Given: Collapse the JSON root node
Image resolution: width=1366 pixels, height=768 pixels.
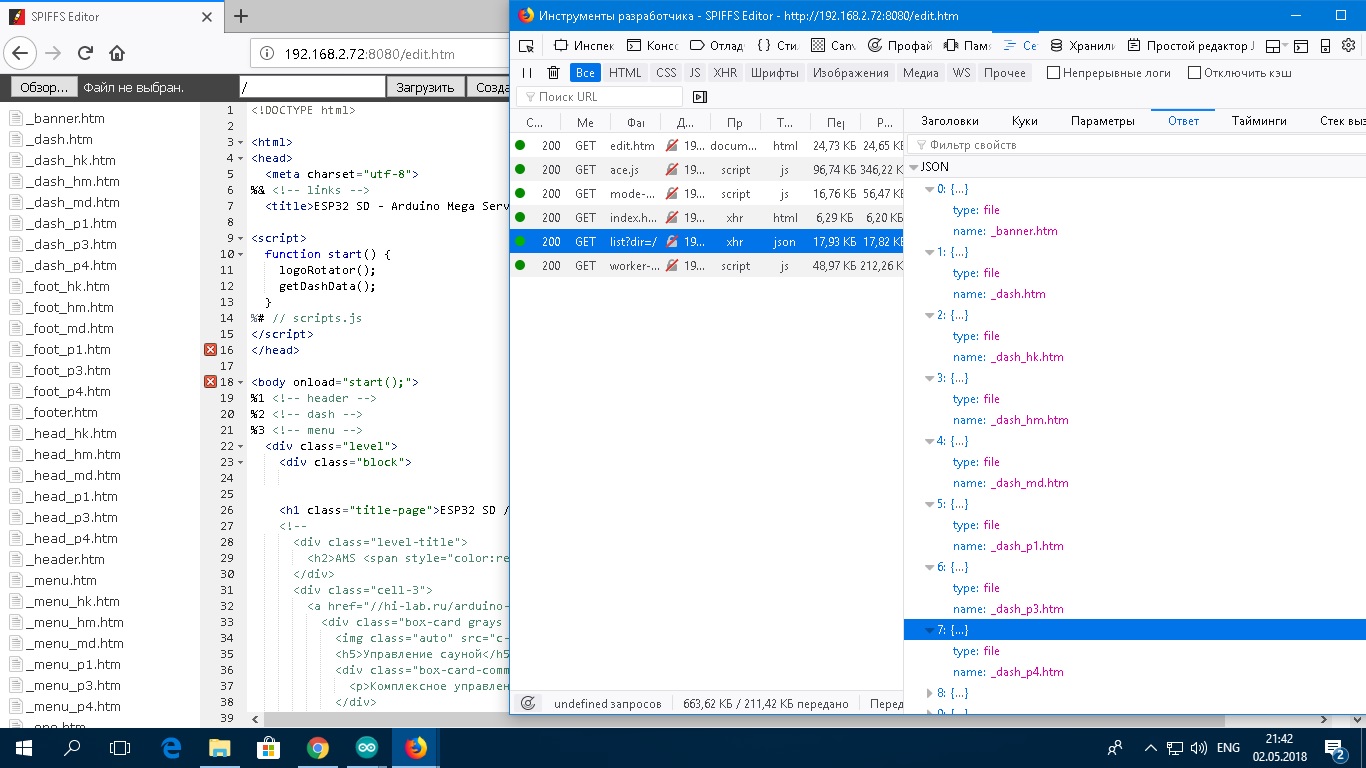Looking at the screenshot, I should pyautogui.click(x=913, y=167).
